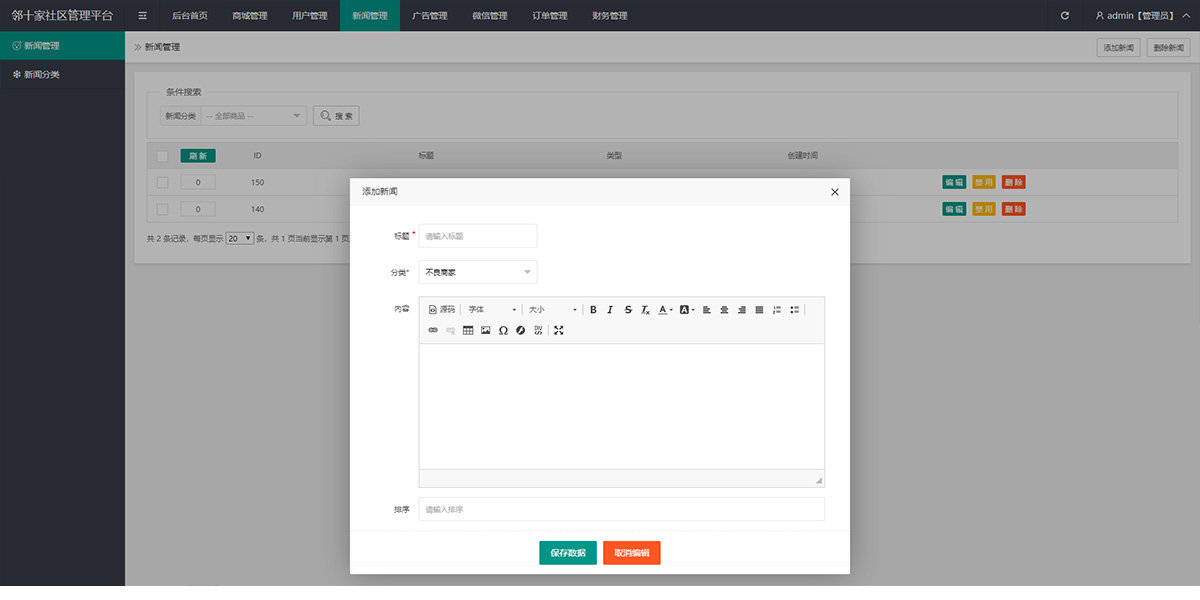Image resolution: width=1200 pixels, height=600 pixels.
Task: Open the special character (Omega) picker
Action: coord(503,330)
